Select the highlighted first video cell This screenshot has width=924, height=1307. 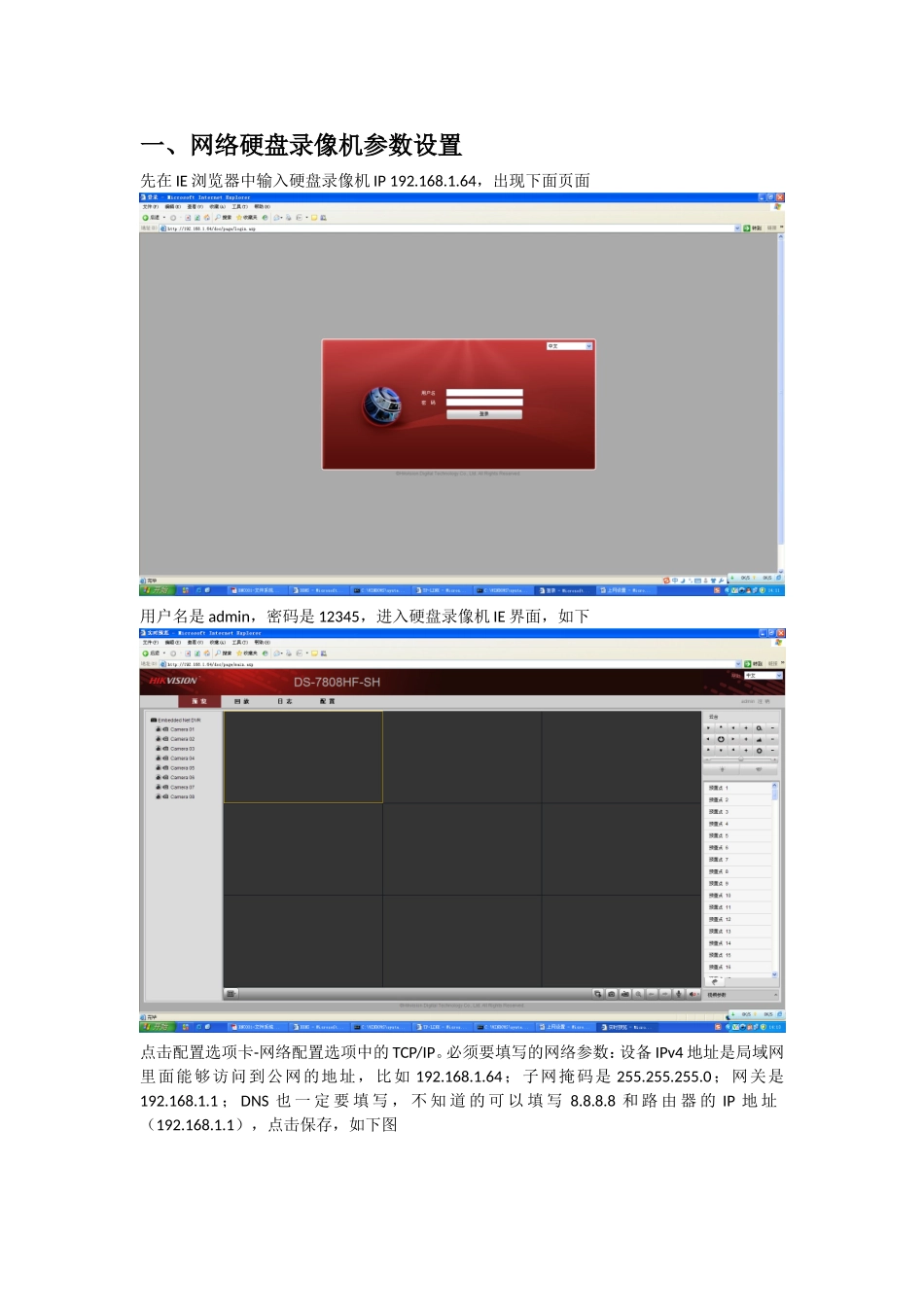point(303,757)
